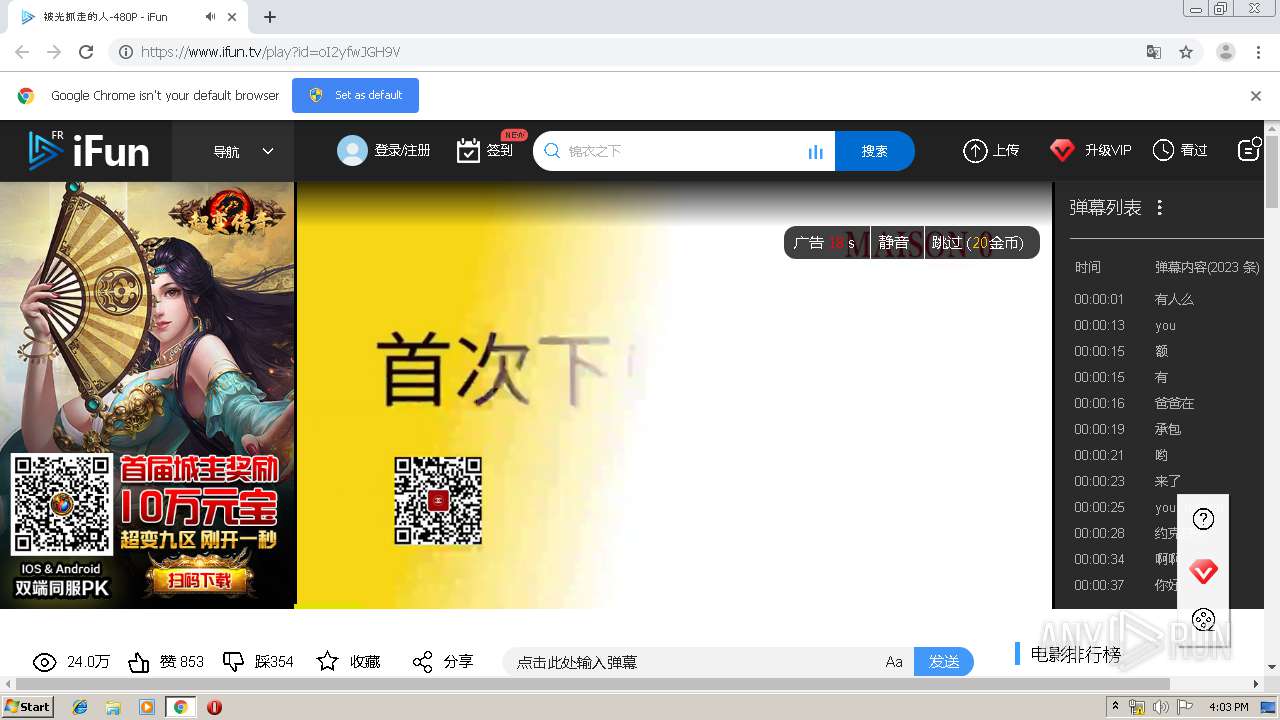This screenshot has width=1280, height=720.
Task: Click the iFun logo
Action: click(x=88, y=151)
